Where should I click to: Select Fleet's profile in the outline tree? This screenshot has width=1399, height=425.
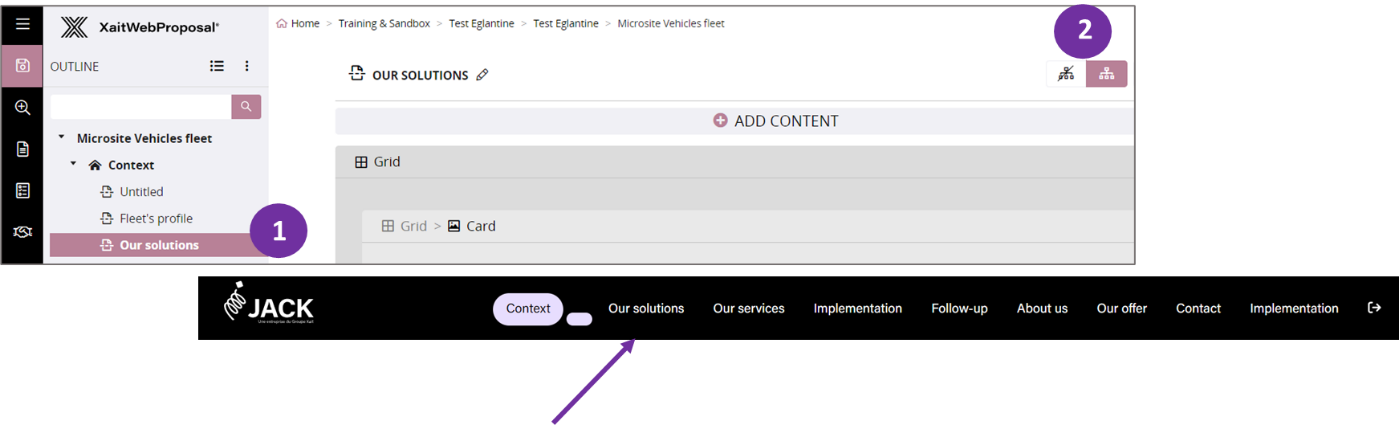pyautogui.click(x=156, y=218)
